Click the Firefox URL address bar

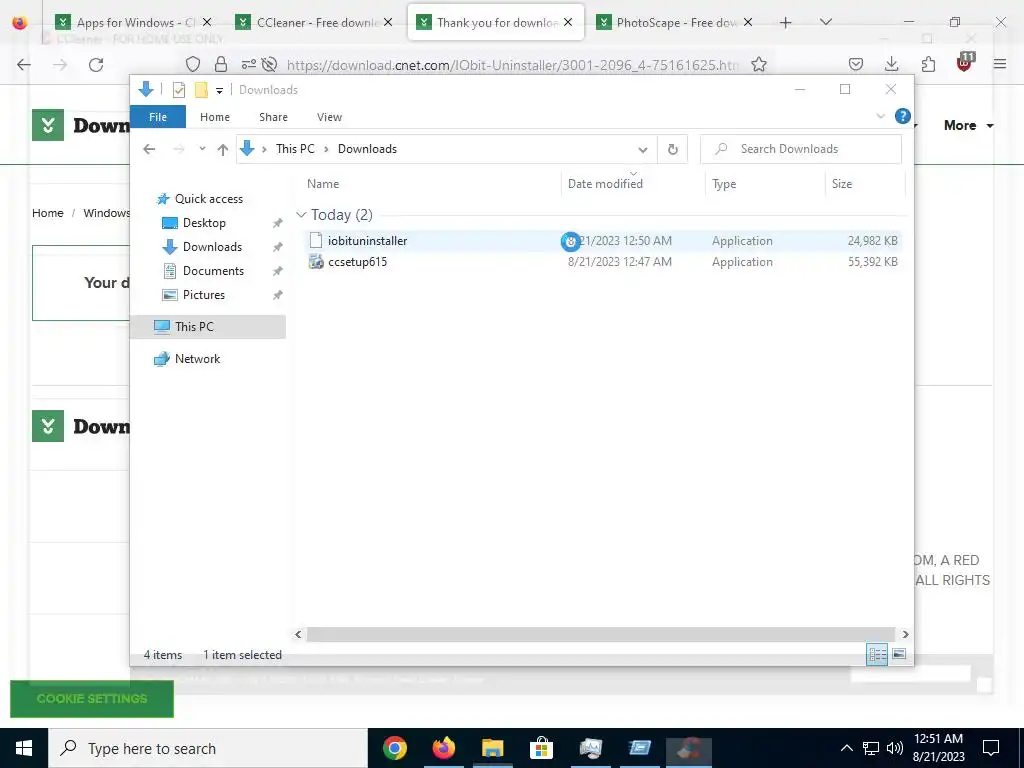pos(511,65)
